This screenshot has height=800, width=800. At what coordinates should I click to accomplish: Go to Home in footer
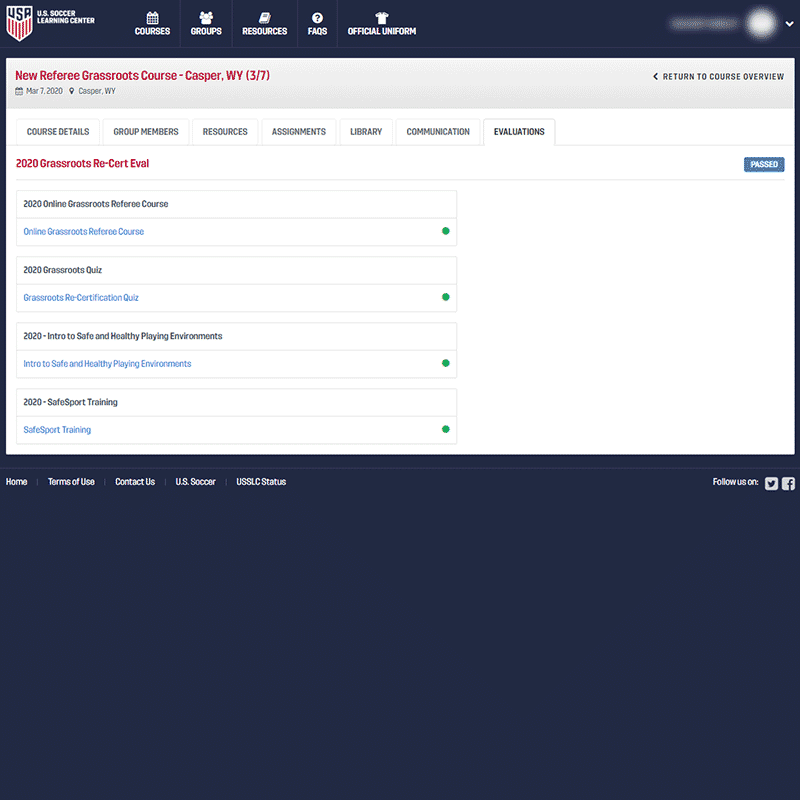[16, 482]
